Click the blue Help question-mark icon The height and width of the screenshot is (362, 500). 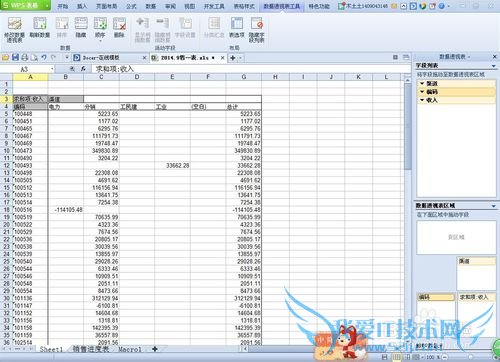click(442, 6)
